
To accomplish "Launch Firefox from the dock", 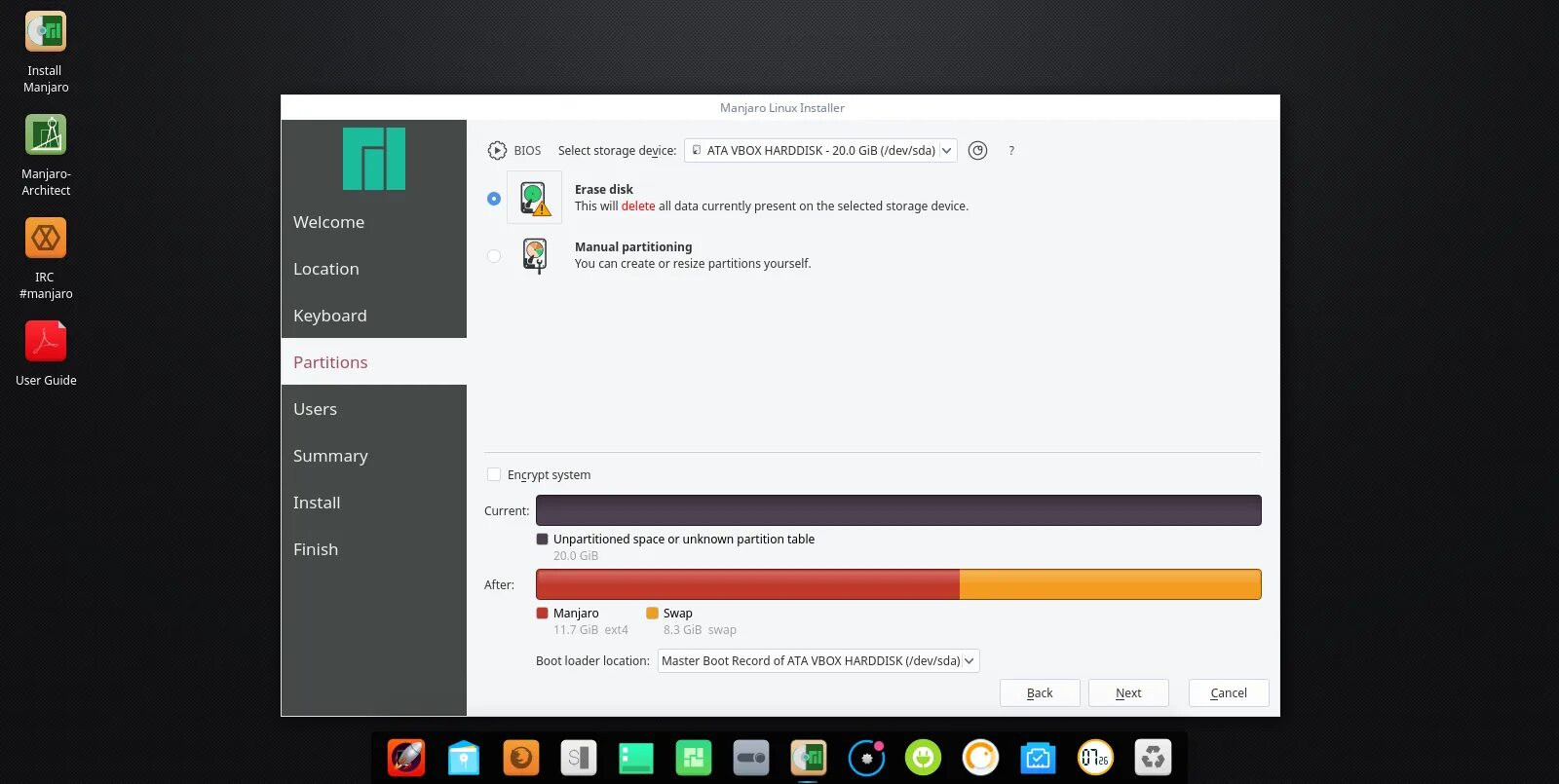I will click(x=521, y=758).
